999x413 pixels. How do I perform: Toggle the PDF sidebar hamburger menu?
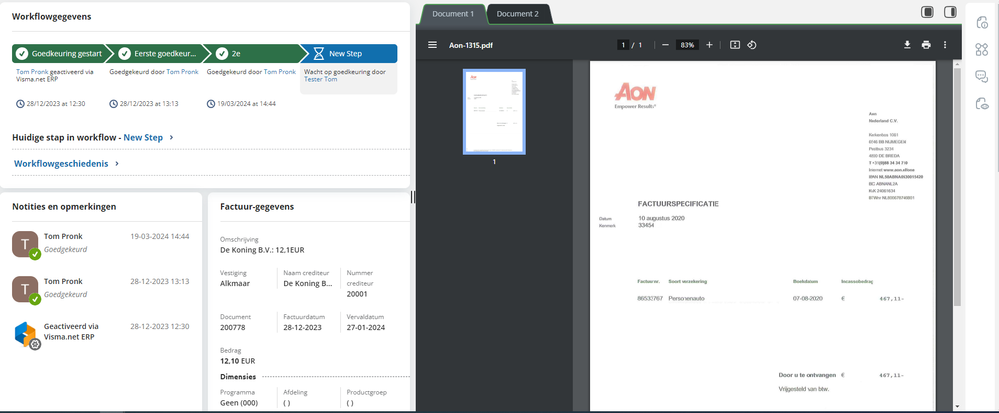click(433, 45)
